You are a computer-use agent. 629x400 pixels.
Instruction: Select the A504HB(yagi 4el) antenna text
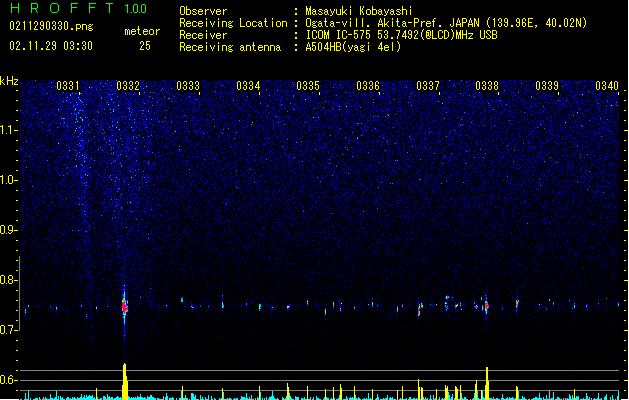tap(353, 47)
